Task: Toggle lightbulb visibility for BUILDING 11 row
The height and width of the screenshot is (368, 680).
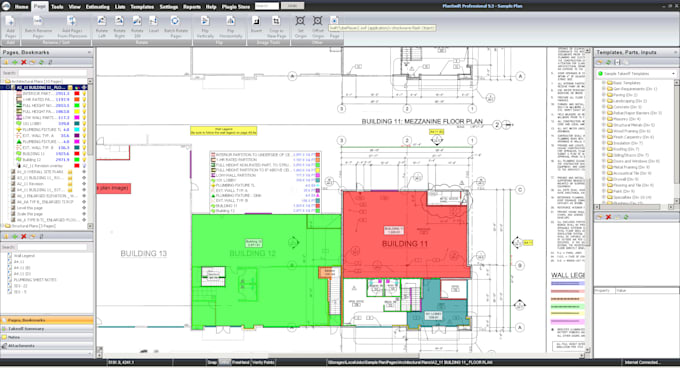Action: pyautogui.click(x=84, y=154)
